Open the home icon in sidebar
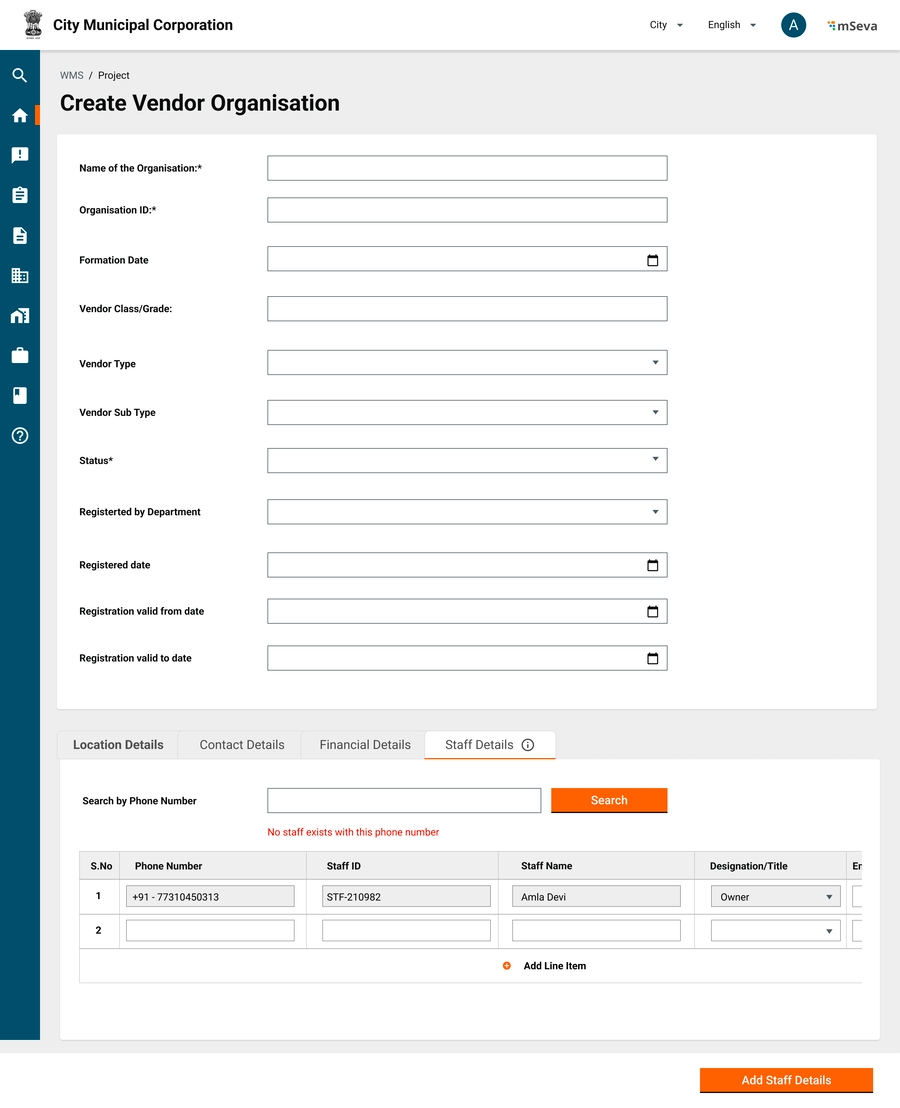The image size is (900, 1108). 19,116
